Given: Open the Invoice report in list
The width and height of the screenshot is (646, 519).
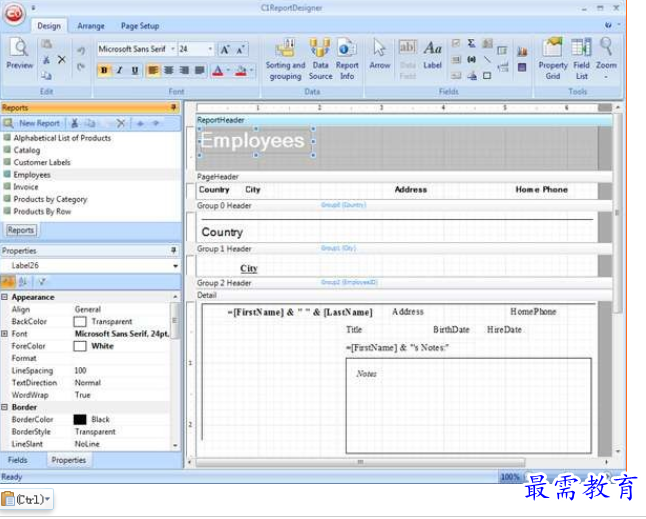Looking at the screenshot, I should pos(26,187).
